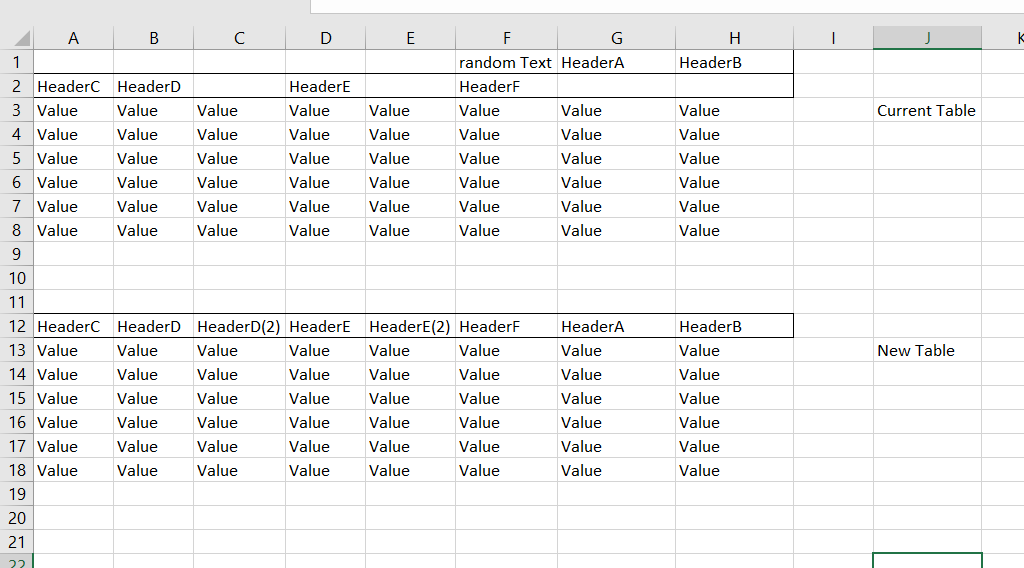The height and width of the screenshot is (568, 1024).
Task: Select the HeaderF cell in row 12
Action: (489, 326)
